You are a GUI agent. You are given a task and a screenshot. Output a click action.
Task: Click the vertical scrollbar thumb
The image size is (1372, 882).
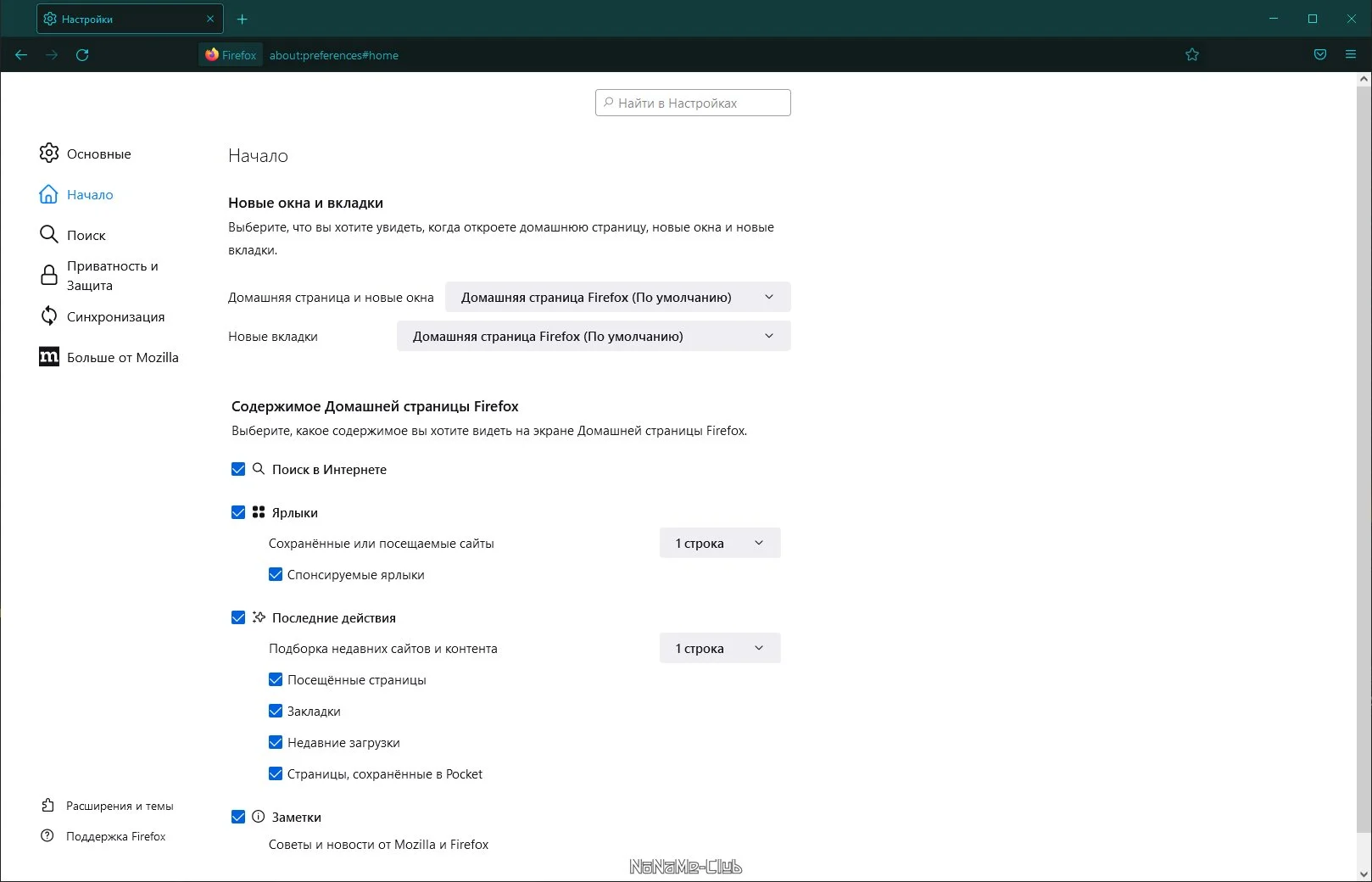click(1364, 458)
